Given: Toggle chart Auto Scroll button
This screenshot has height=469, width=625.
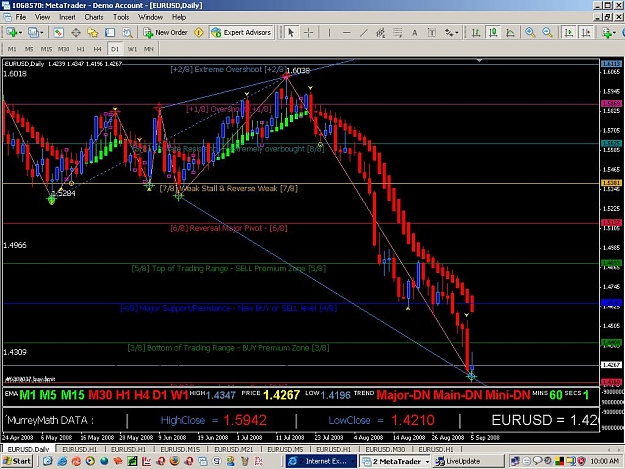Looking at the screenshot, I should [569, 33].
